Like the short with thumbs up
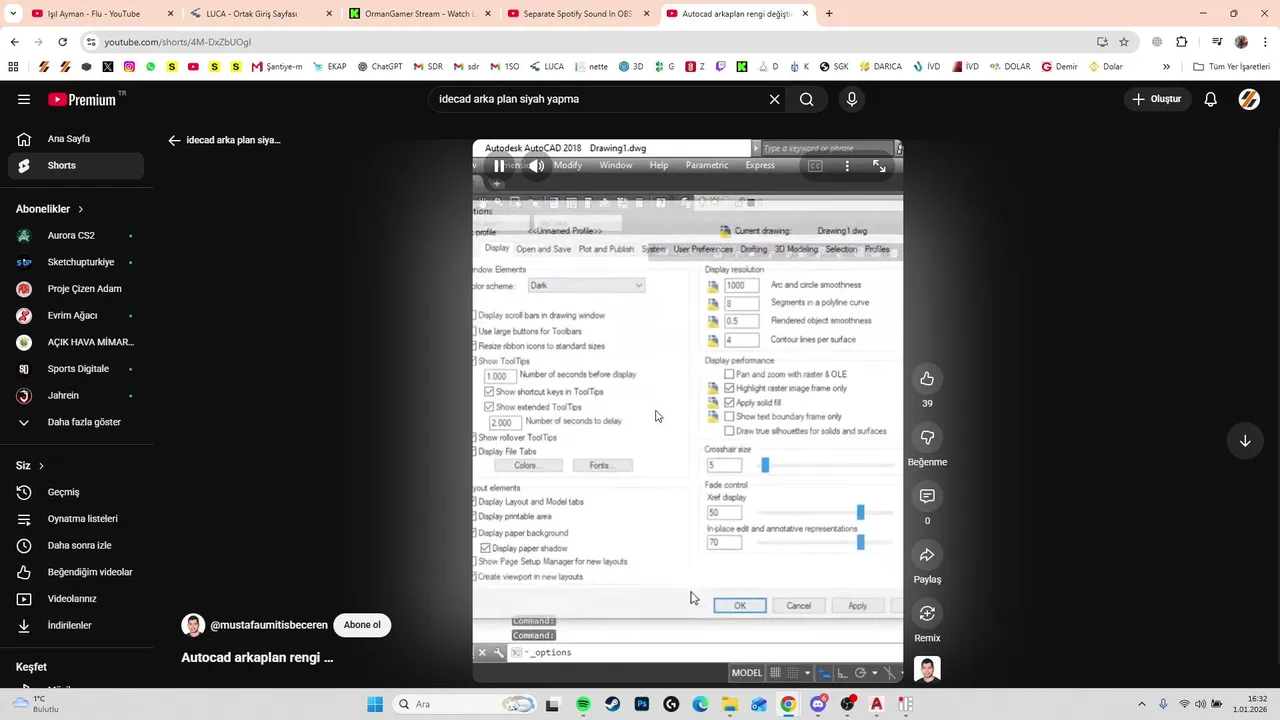This screenshot has width=1280, height=720. click(x=927, y=378)
